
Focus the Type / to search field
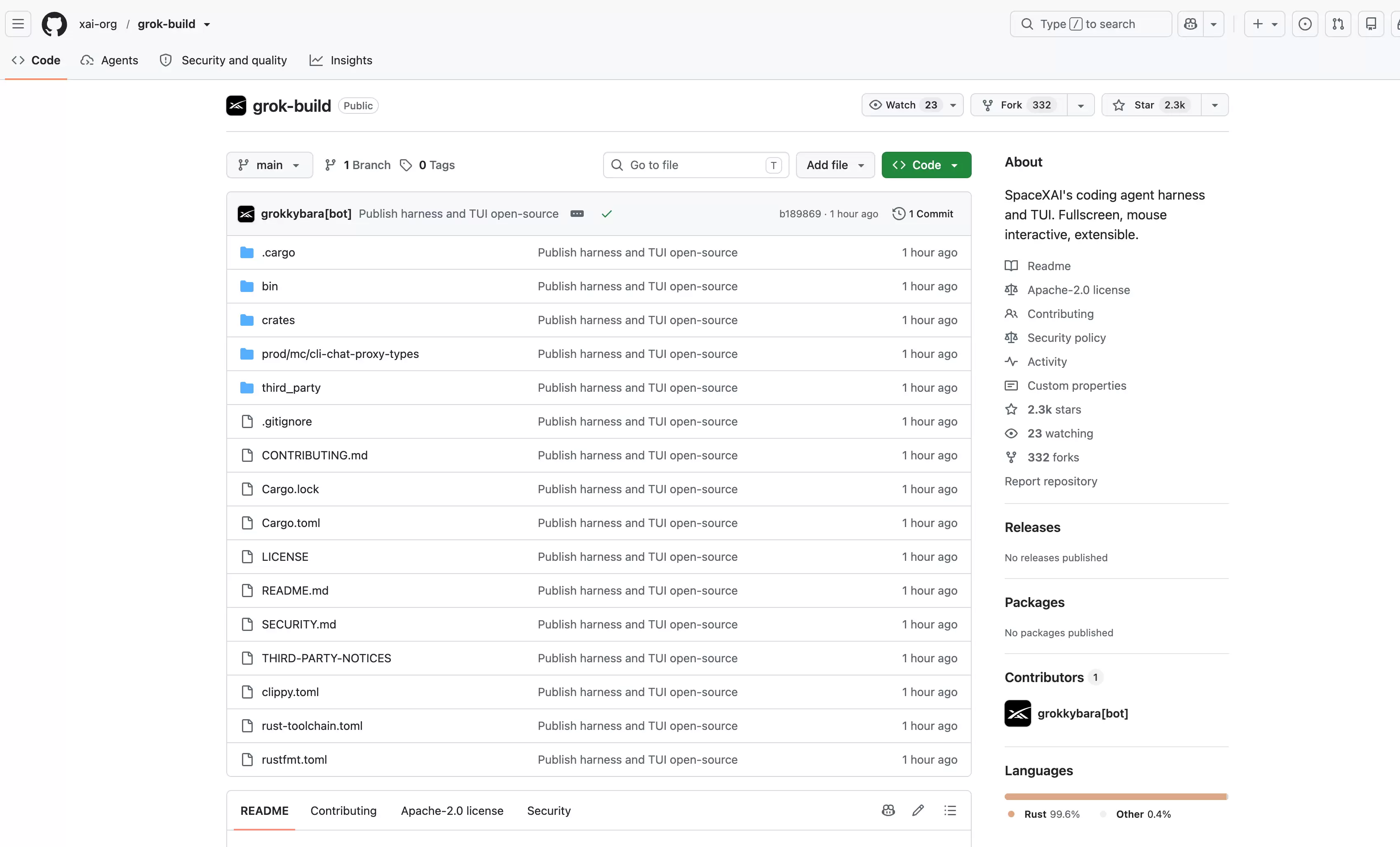1091,24
